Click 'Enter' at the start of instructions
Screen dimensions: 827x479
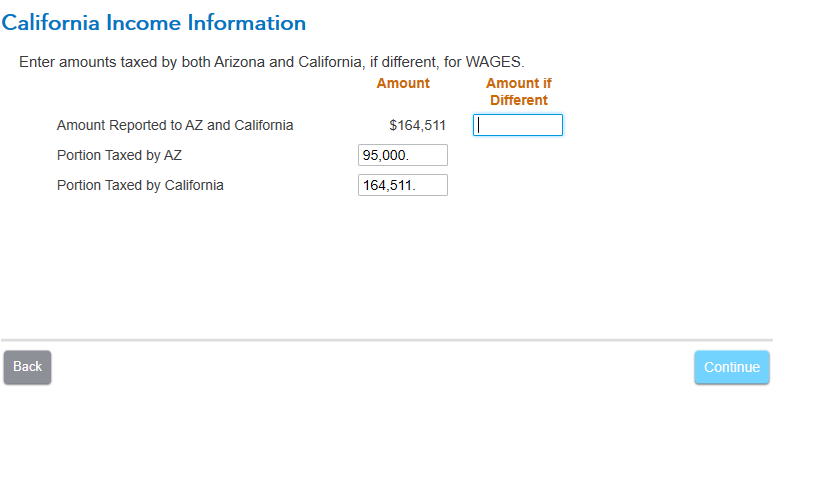click(37, 62)
